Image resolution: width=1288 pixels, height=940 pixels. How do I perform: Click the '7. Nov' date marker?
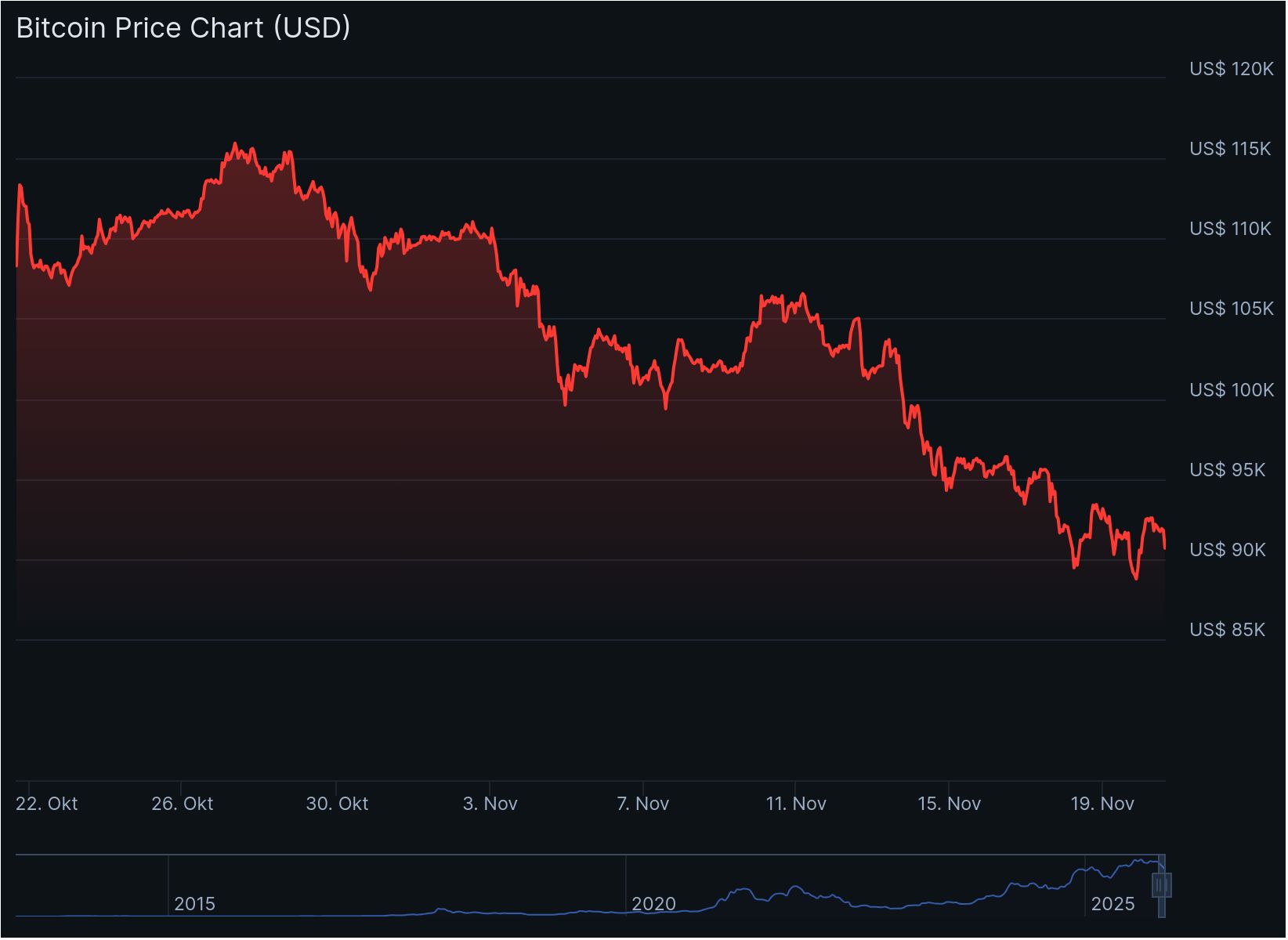[x=643, y=803]
